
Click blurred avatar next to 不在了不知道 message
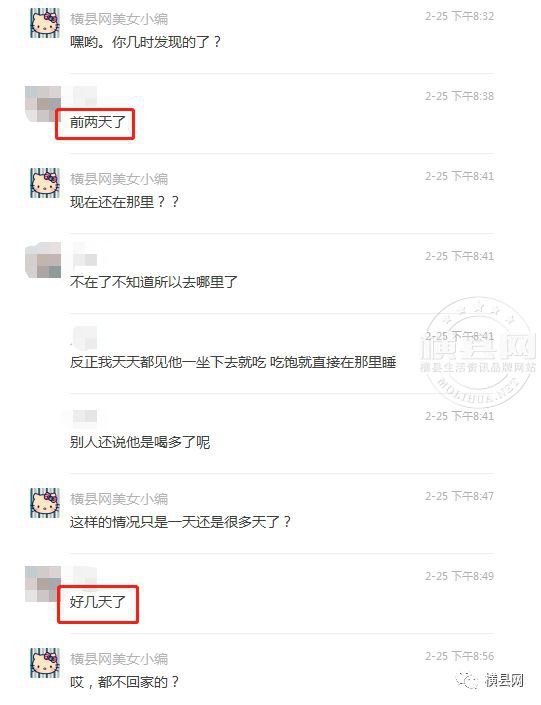pos(43,260)
